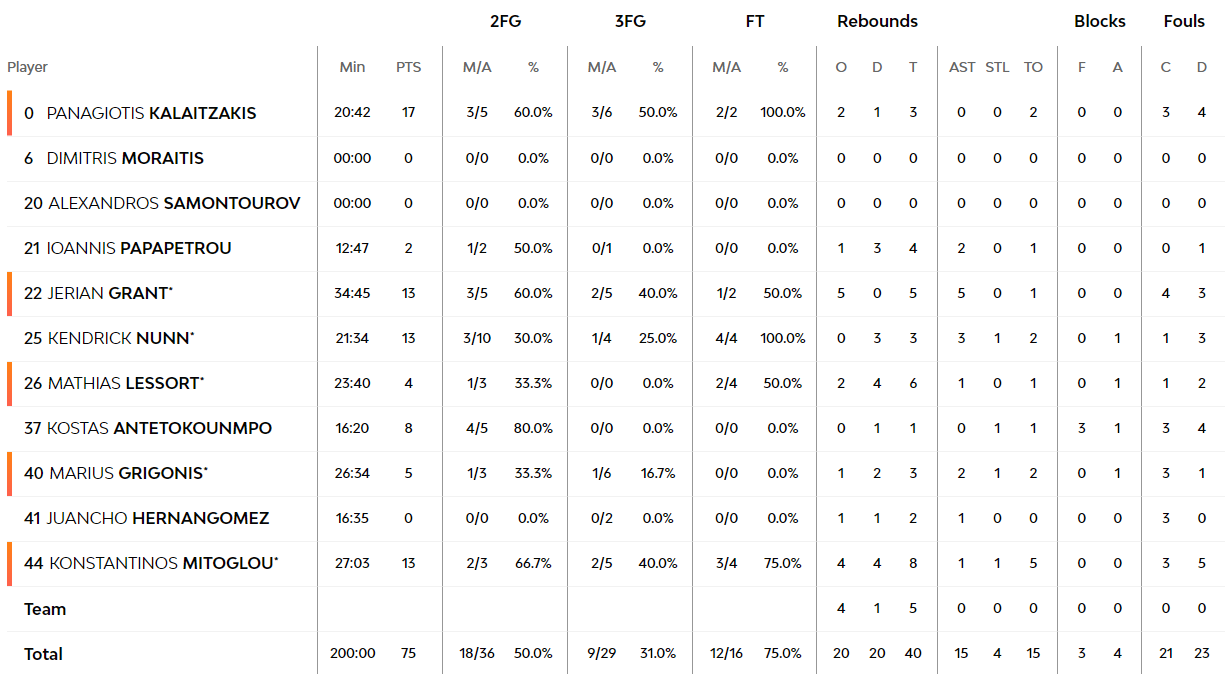Open Kostas Antetokounmpo player profile

(159, 428)
